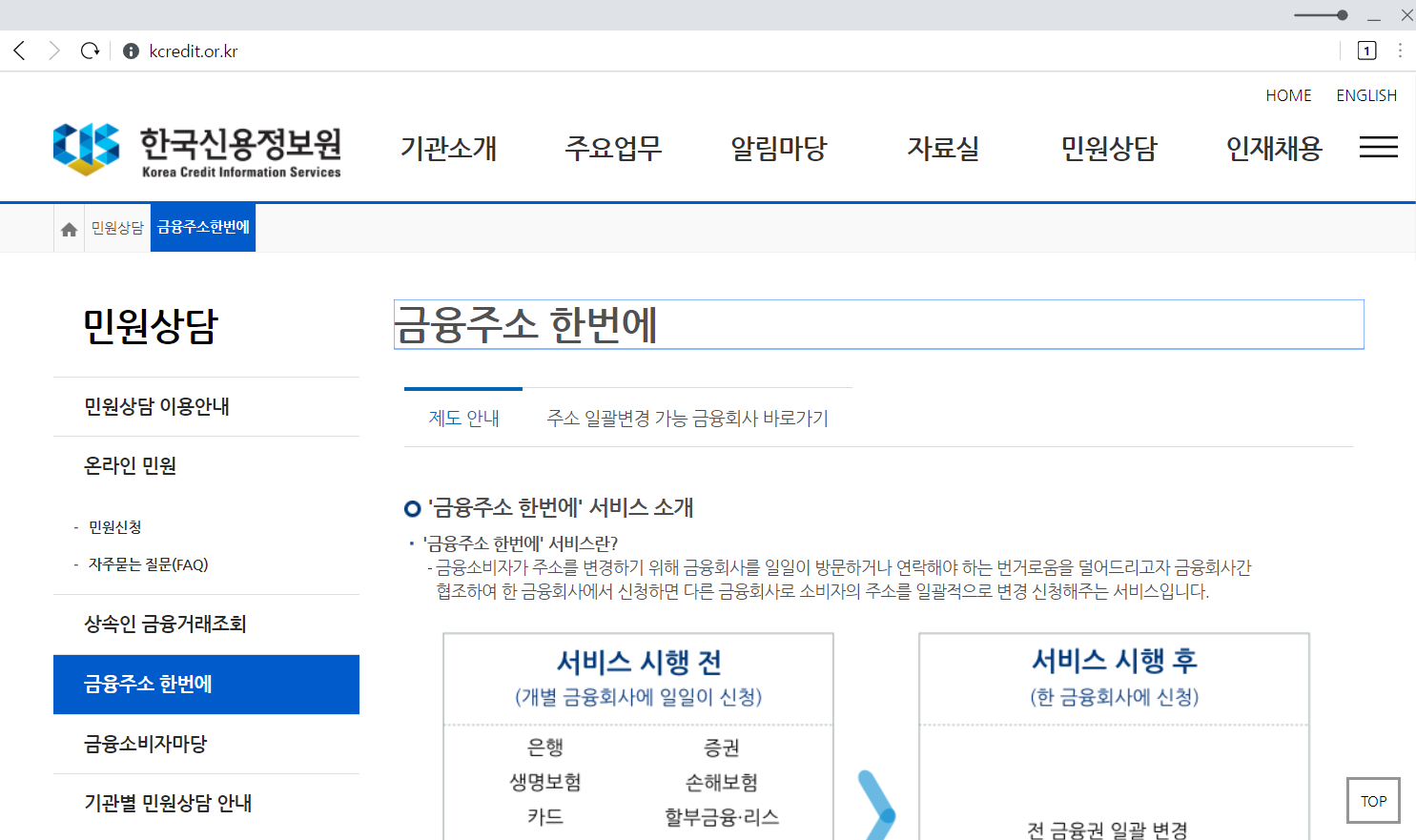Select the 제도 안내 tab
The width and height of the screenshot is (1416, 840).
pyautogui.click(x=463, y=418)
